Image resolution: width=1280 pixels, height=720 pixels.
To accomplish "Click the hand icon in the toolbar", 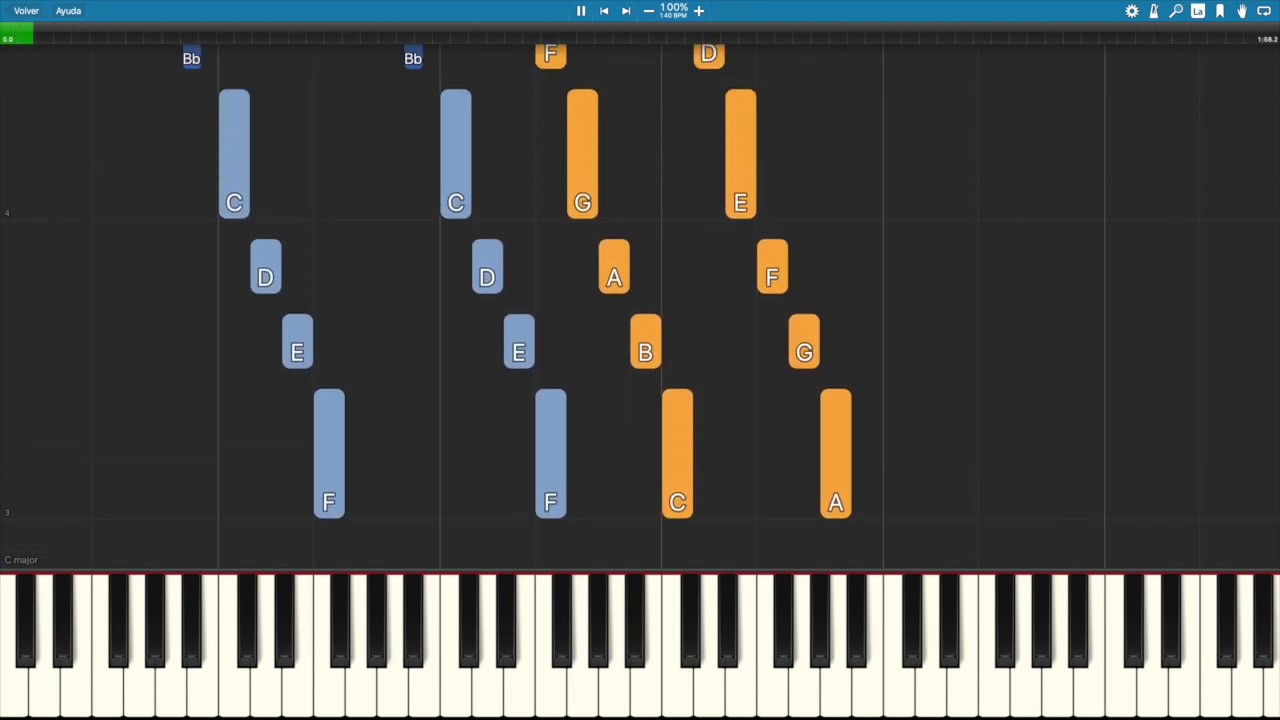I will 1242,11.
